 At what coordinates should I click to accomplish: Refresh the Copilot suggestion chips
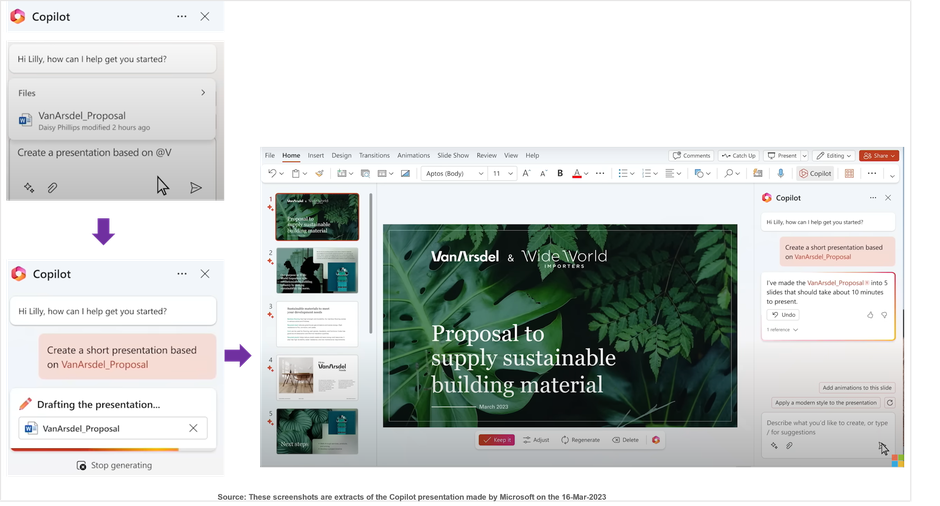[890, 403]
